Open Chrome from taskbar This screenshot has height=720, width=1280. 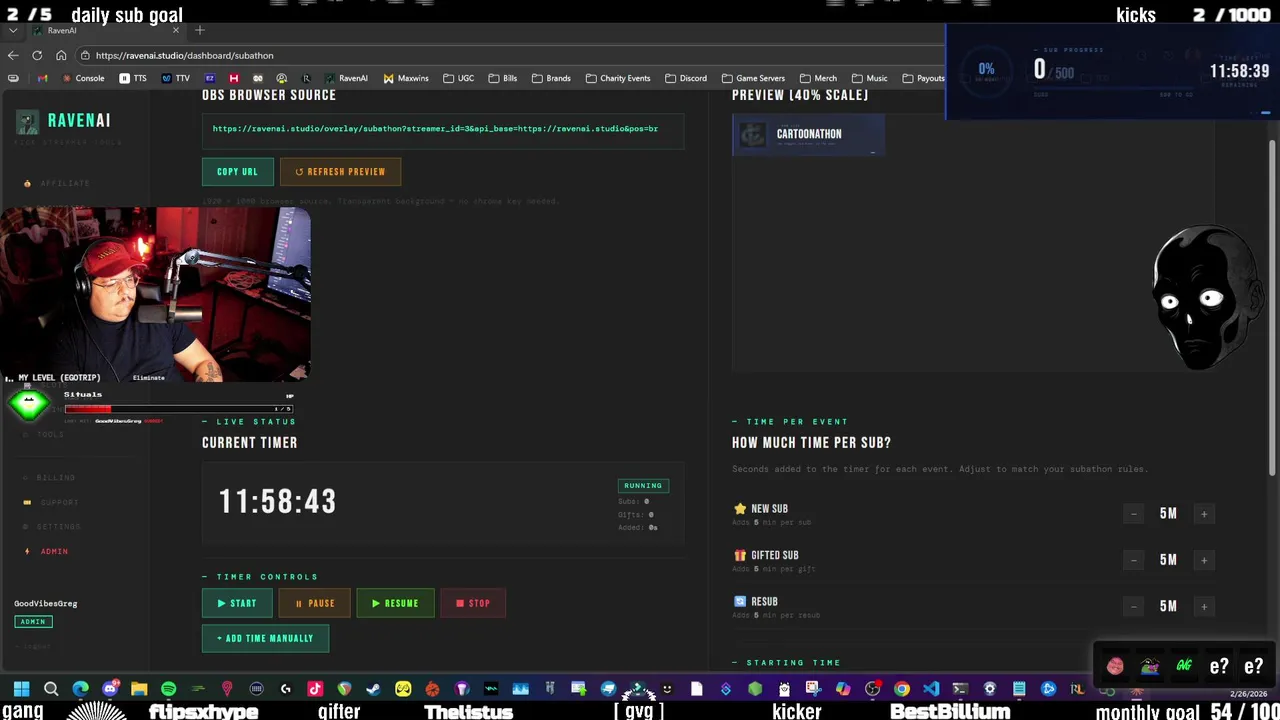point(901,689)
